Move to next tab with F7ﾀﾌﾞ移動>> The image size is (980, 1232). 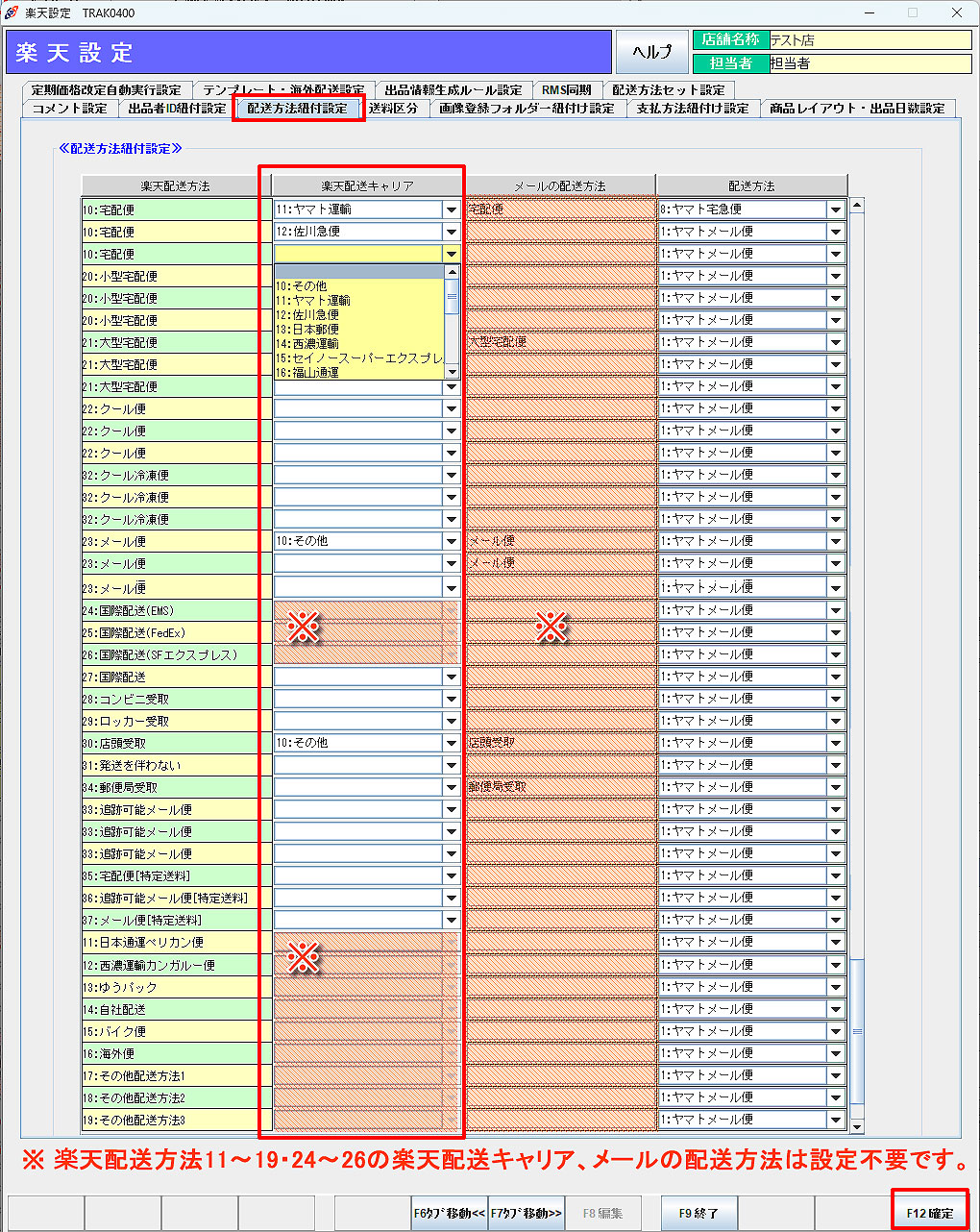527,1213
